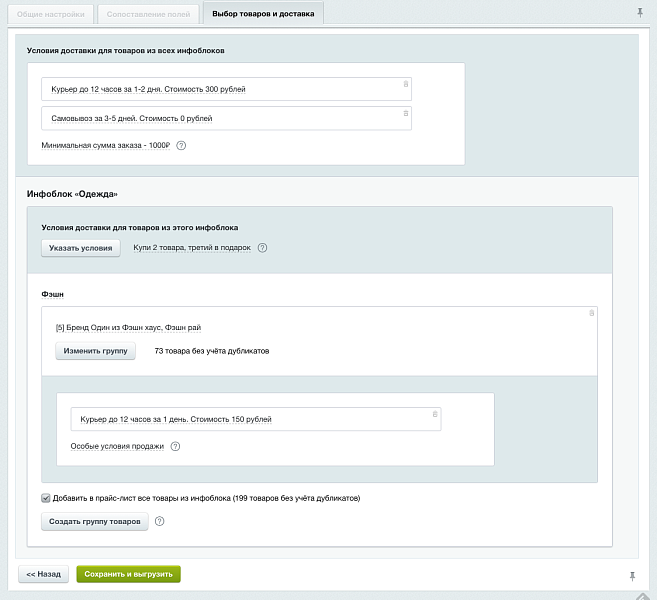Open help for Минимальная сумма заказа
Screen dimensions: 657x600
coord(181,146)
